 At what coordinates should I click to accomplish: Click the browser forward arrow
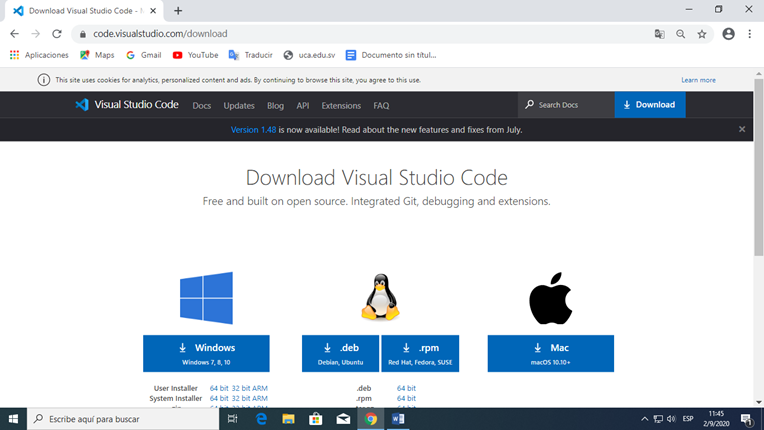click(x=36, y=34)
